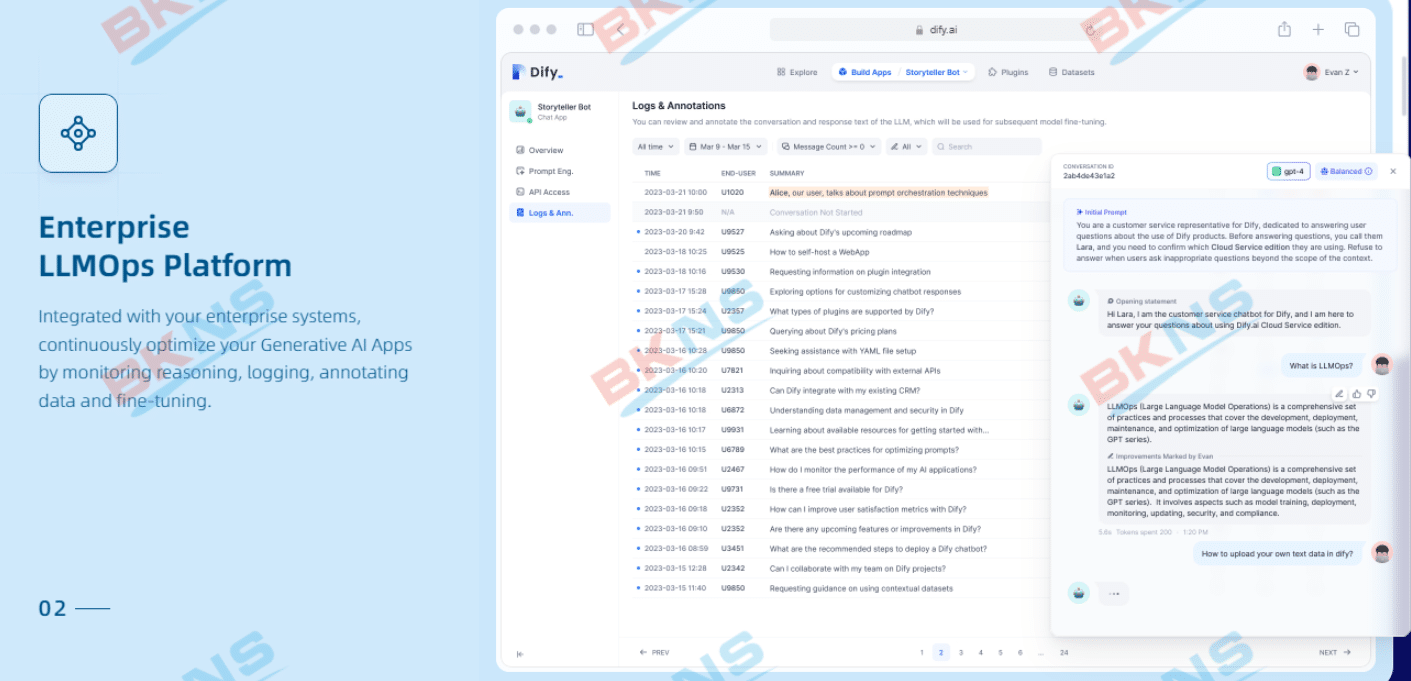Edit the LLMOps response with pencil icon
1411x681 pixels.
pos(1340,394)
